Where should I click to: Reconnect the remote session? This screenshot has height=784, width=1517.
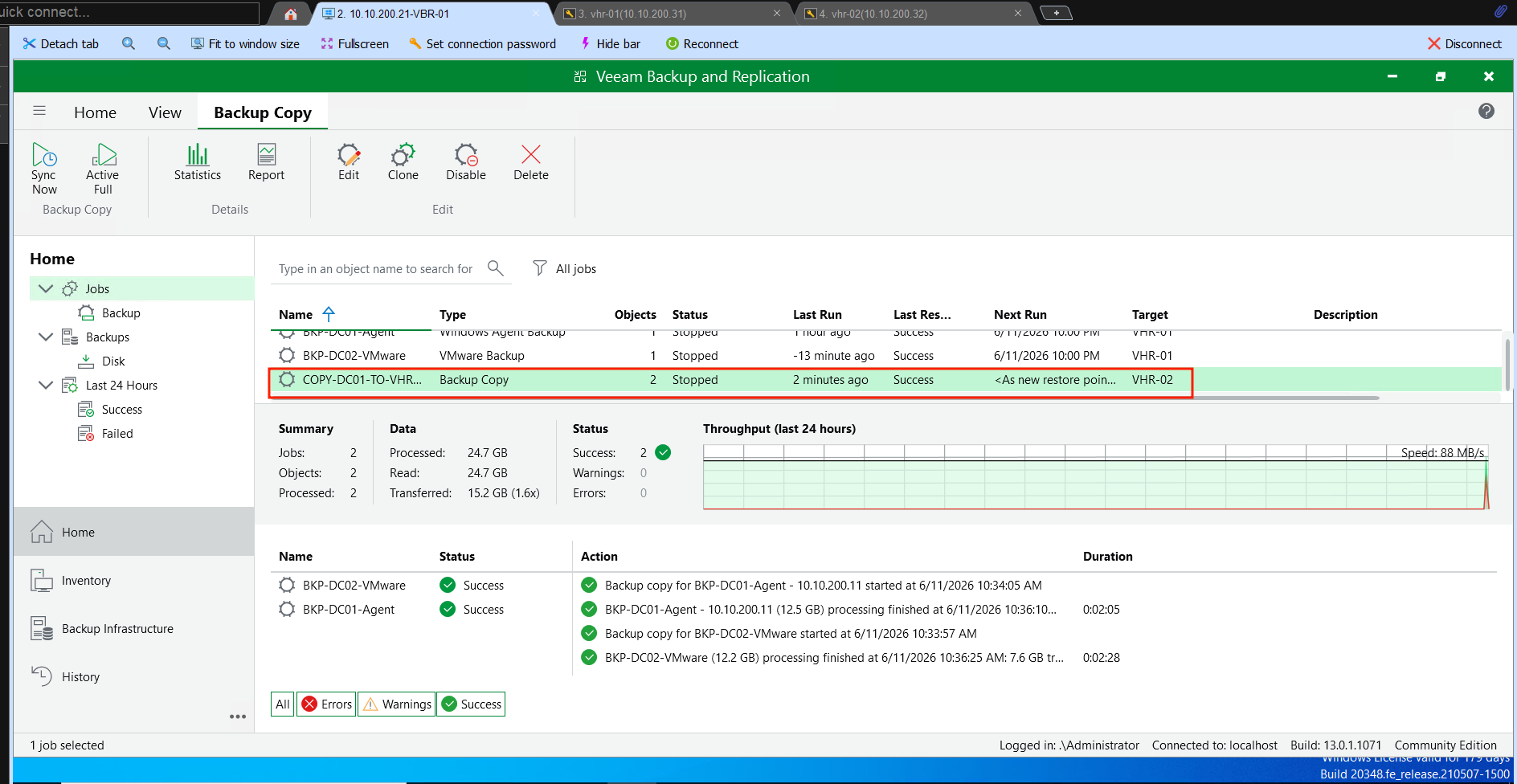pos(702,43)
